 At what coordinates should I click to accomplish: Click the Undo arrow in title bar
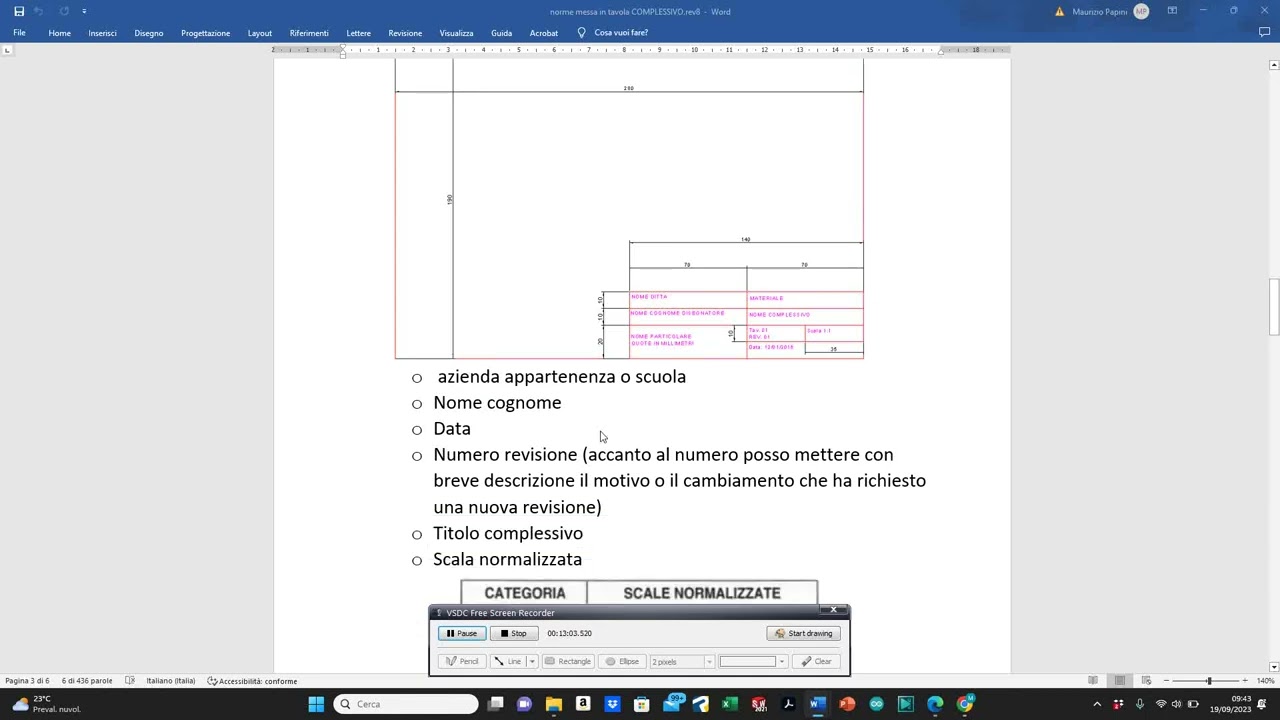(x=40, y=11)
